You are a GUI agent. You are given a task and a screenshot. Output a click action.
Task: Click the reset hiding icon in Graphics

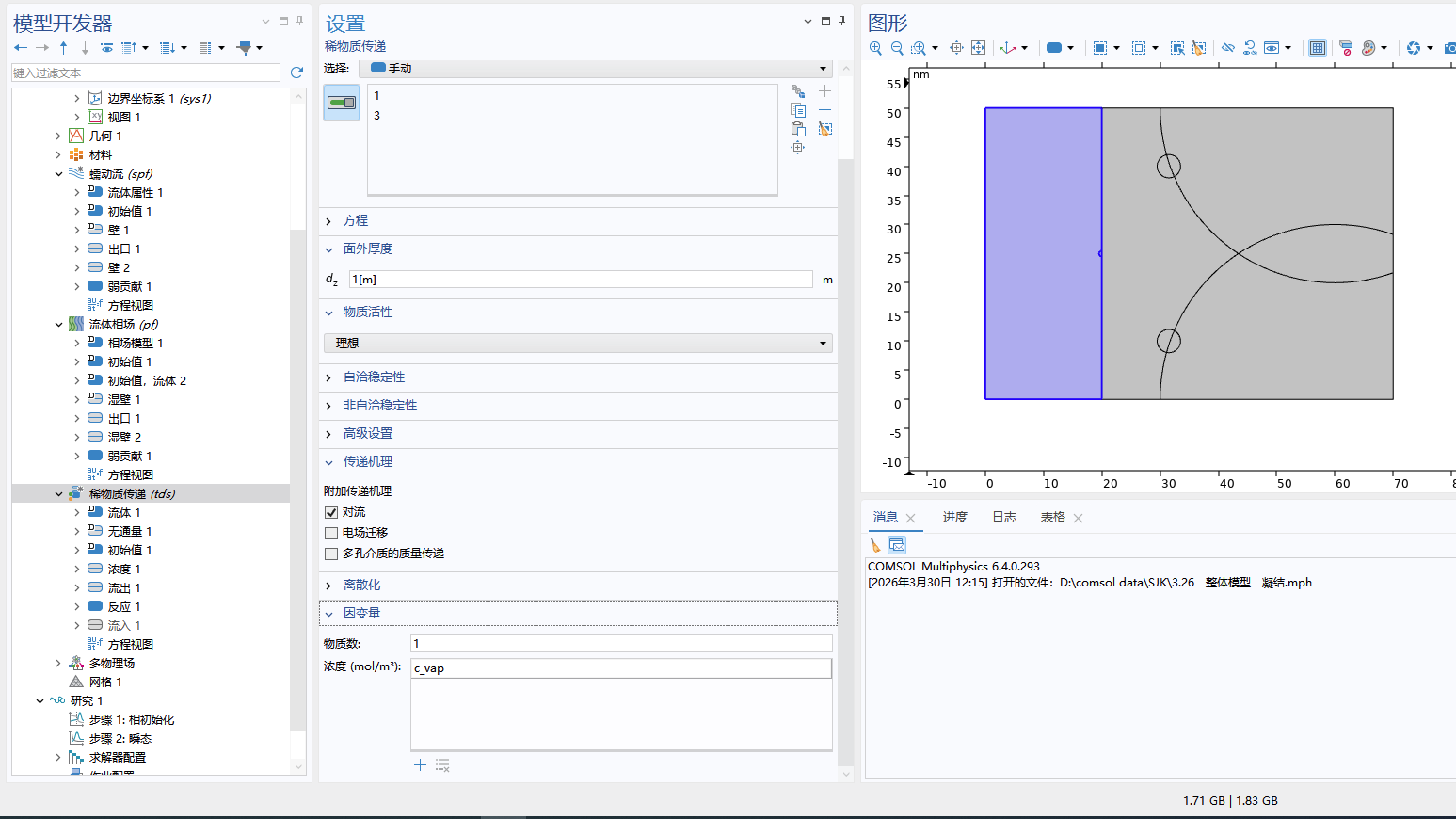[x=1250, y=47]
